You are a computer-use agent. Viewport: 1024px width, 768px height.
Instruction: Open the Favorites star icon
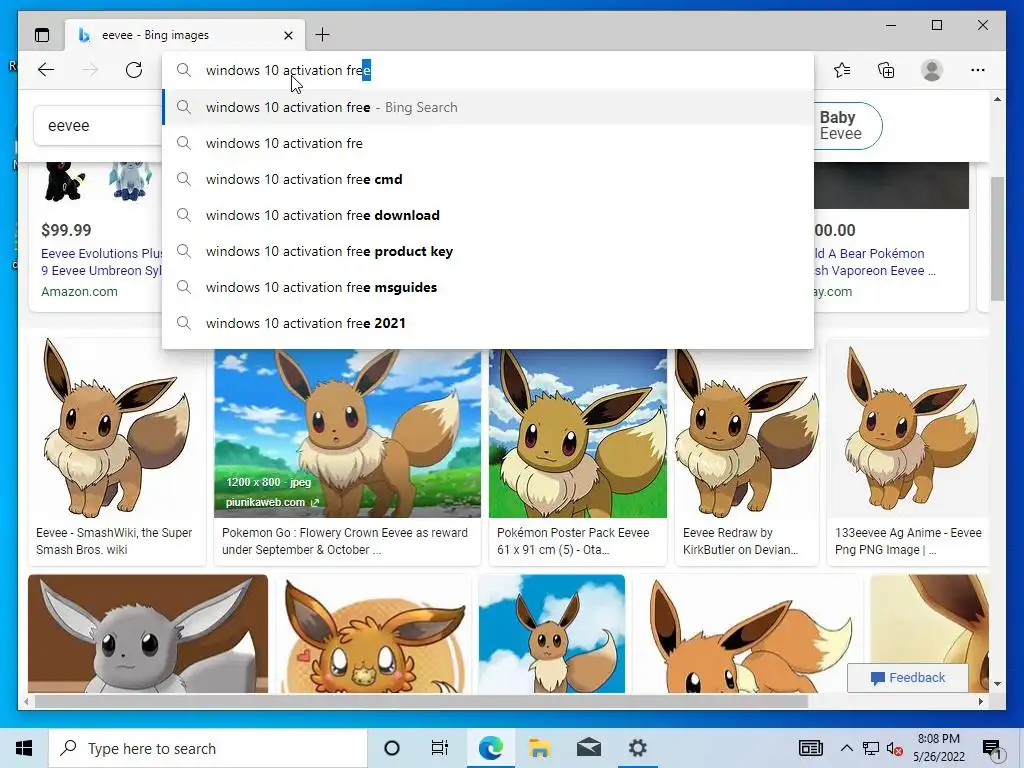[x=842, y=70]
